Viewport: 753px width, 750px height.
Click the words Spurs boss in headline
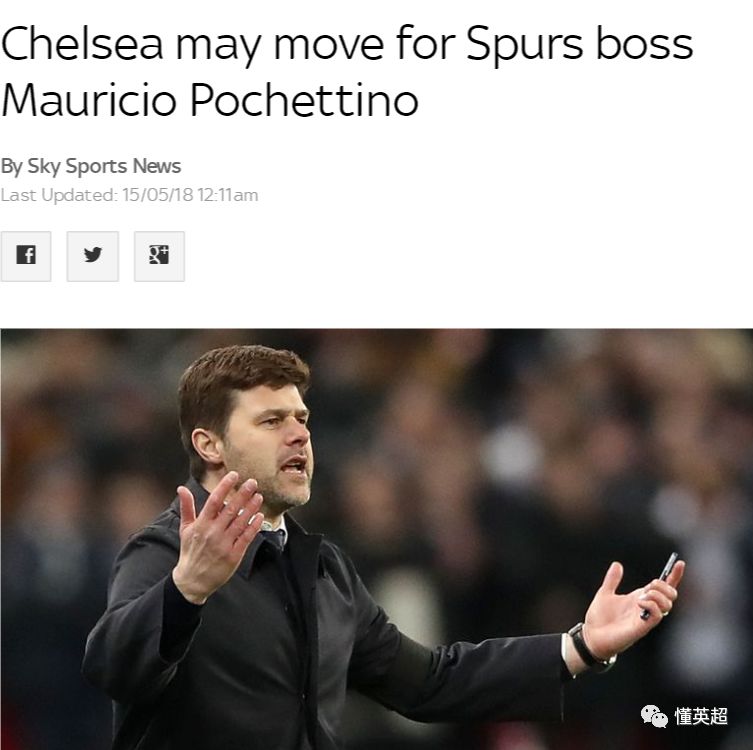pos(579,44)
